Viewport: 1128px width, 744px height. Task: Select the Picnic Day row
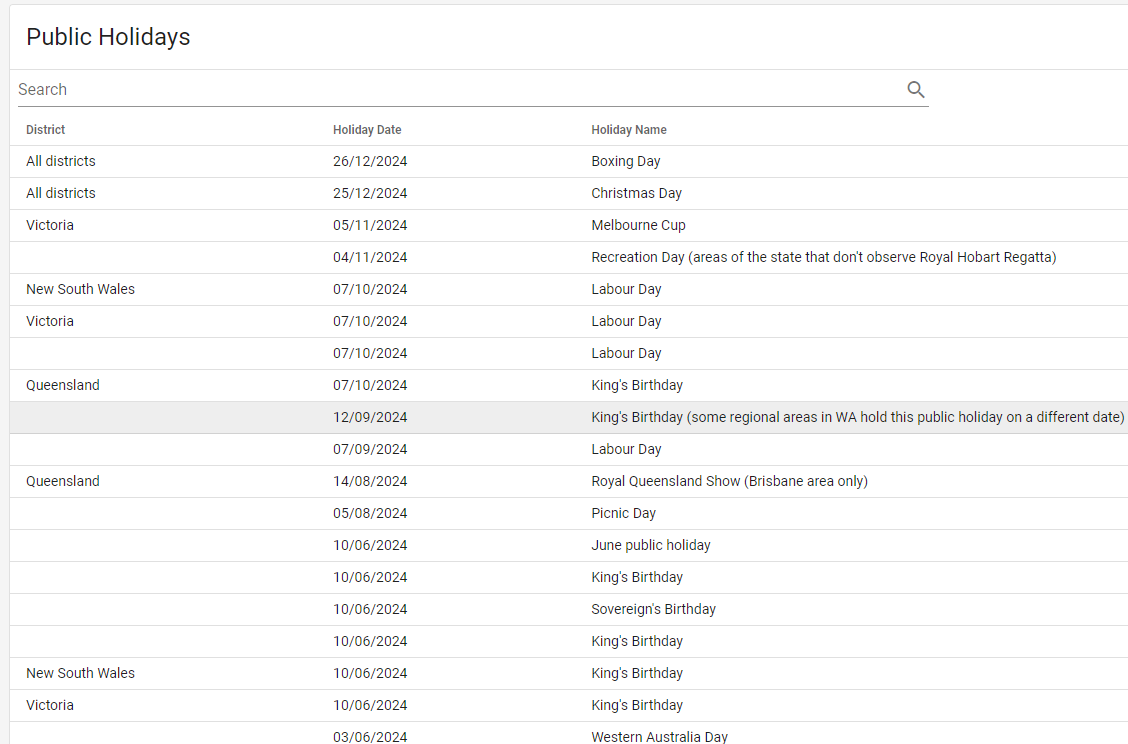click(623, 514)
